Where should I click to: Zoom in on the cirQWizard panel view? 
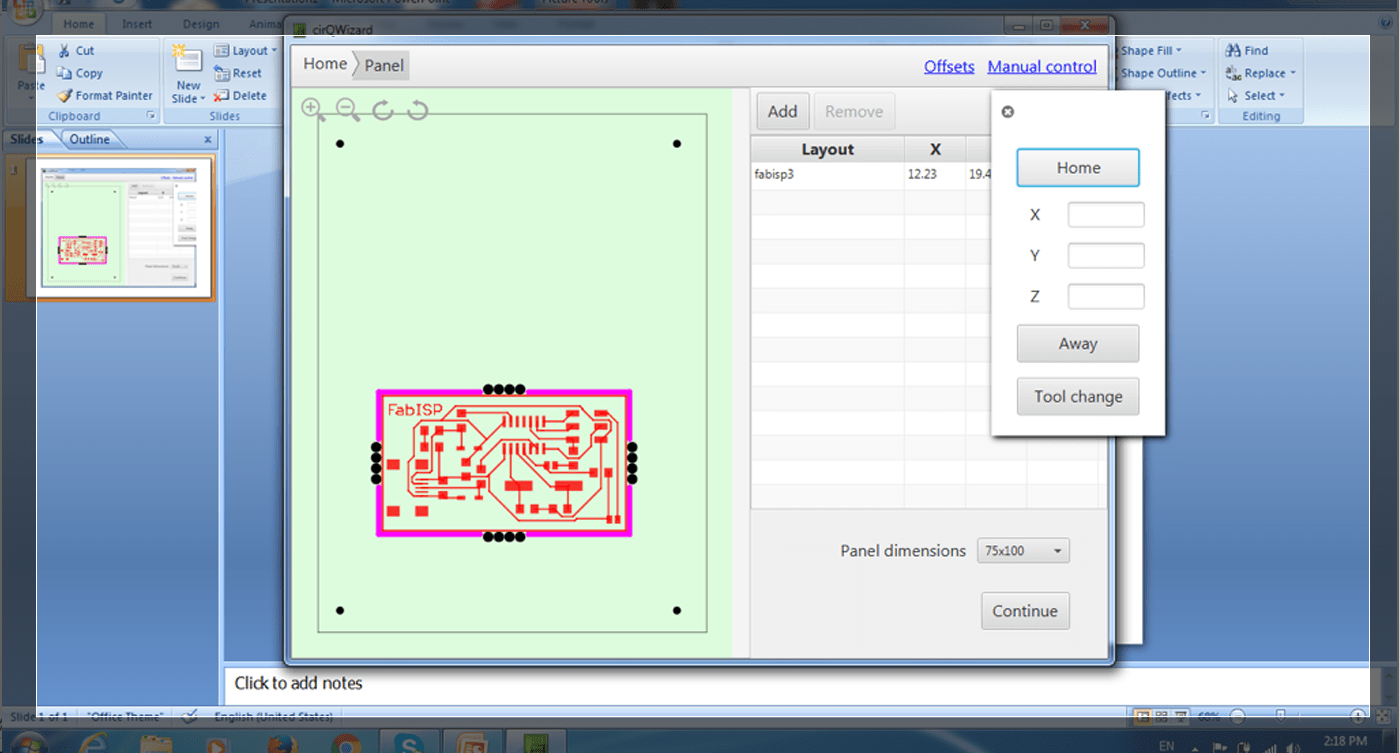(312, 109)
